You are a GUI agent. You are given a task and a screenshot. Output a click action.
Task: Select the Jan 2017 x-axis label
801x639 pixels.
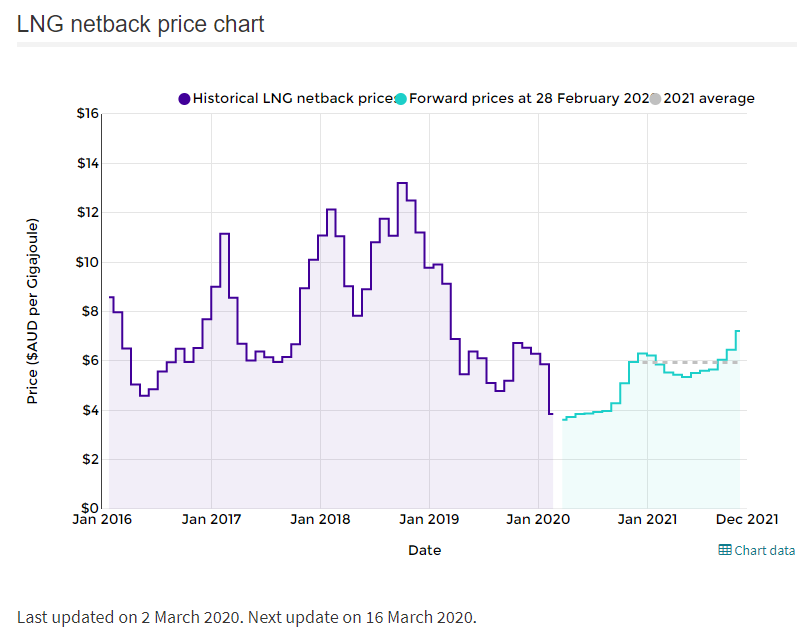[x=211, y=519]
